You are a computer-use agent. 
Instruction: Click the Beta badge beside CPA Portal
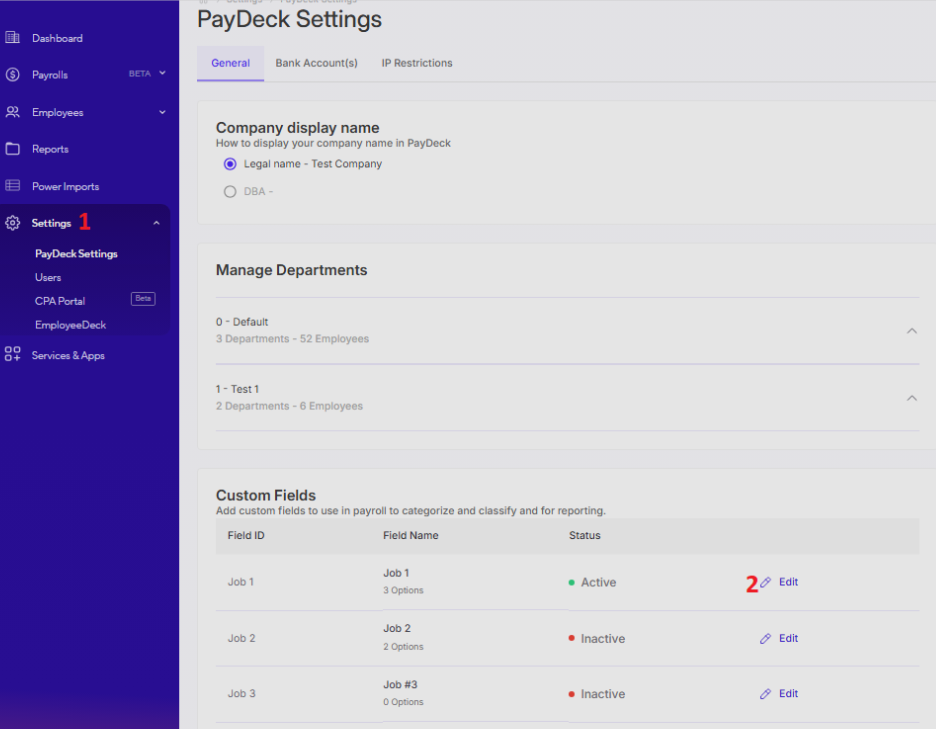click(143, 299)
